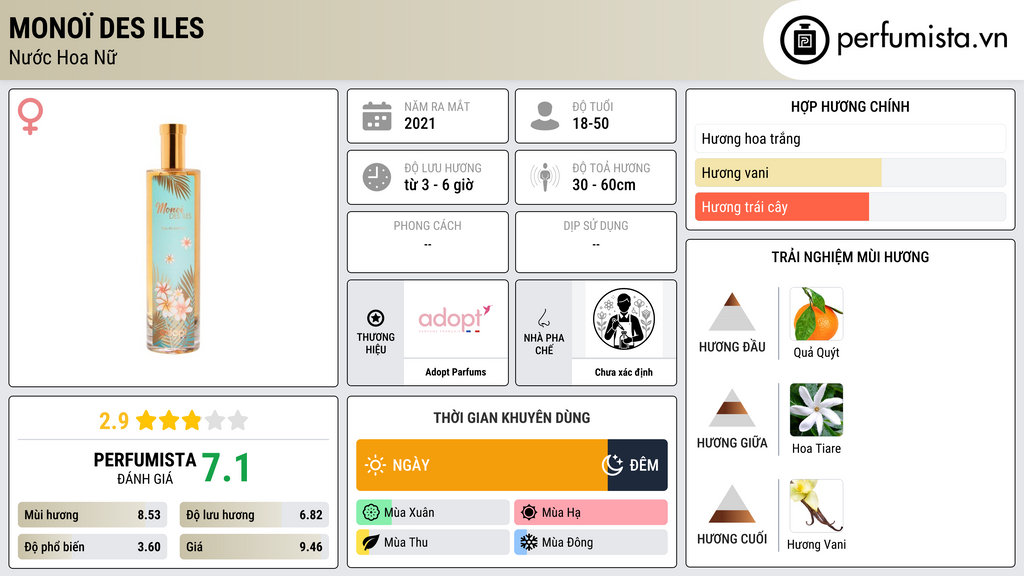
Task: Click the Nước Hoa Nữ subtitle
Action: click(63, 57)
